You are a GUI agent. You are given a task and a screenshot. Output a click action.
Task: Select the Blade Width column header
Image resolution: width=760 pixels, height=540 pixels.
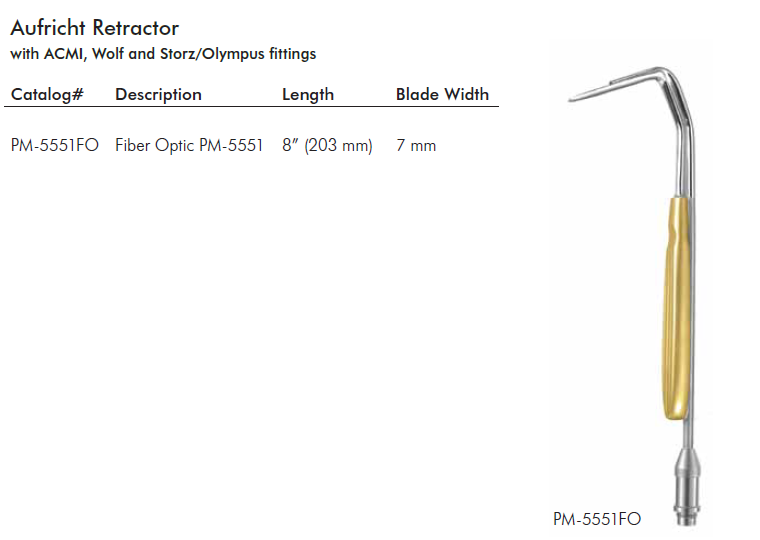point(442,95)
